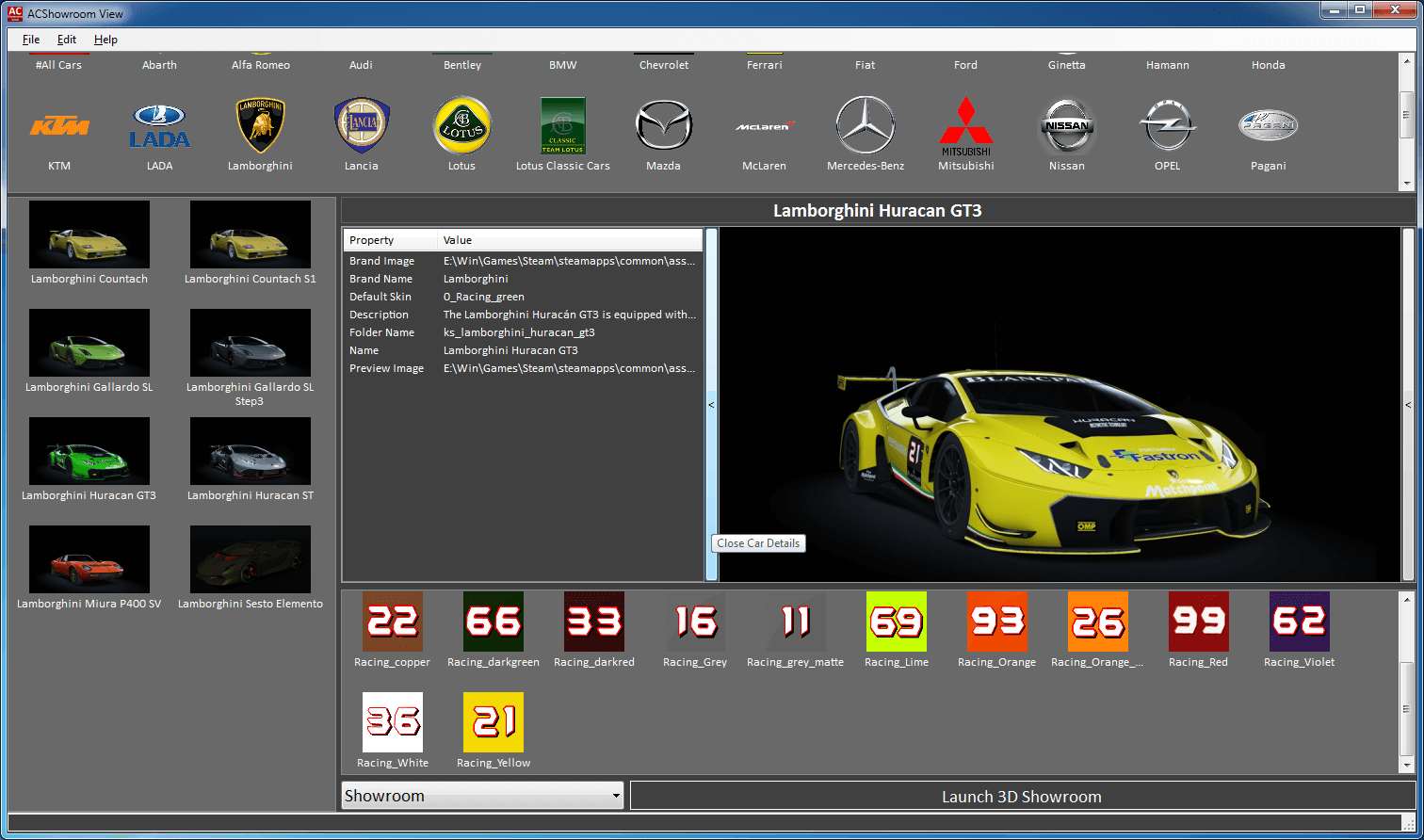Select the Racing_Violet skin number 62
The height and width of the screenshot is (840, 1424).
[1300, 622]
